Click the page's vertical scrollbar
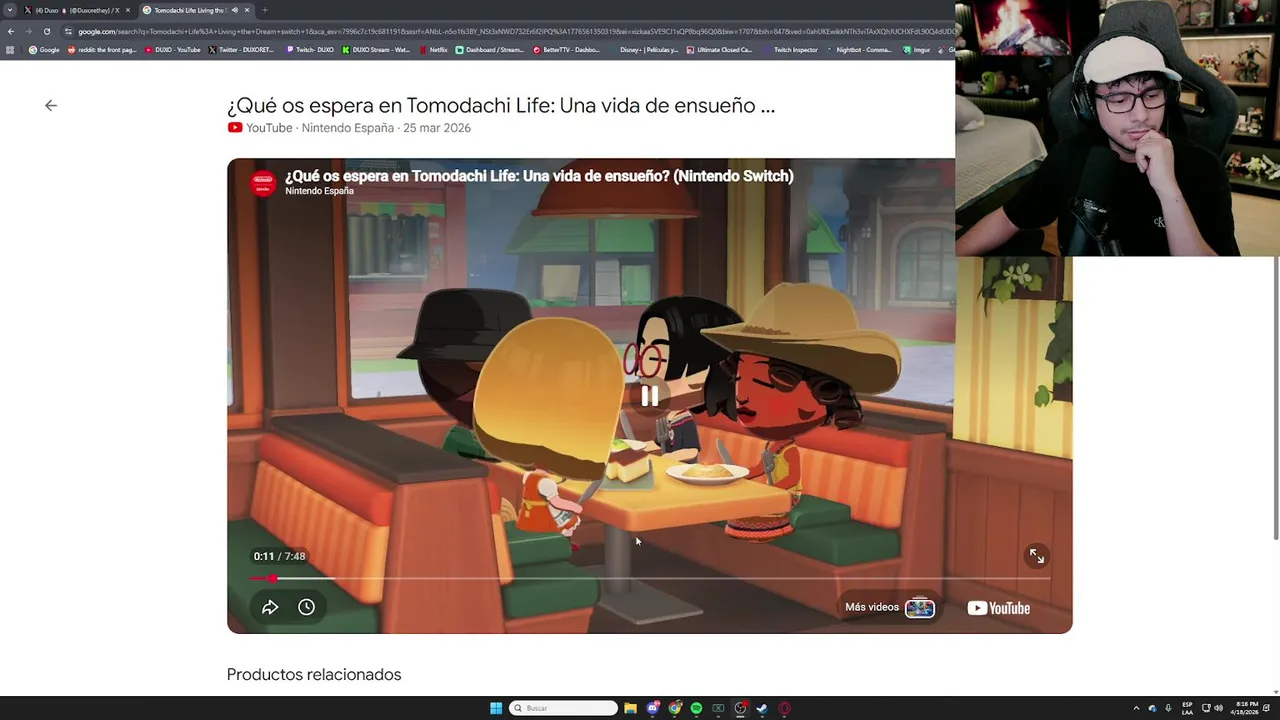The height and width of the screenshot is (720, 1280). (x=1275, y=400)
